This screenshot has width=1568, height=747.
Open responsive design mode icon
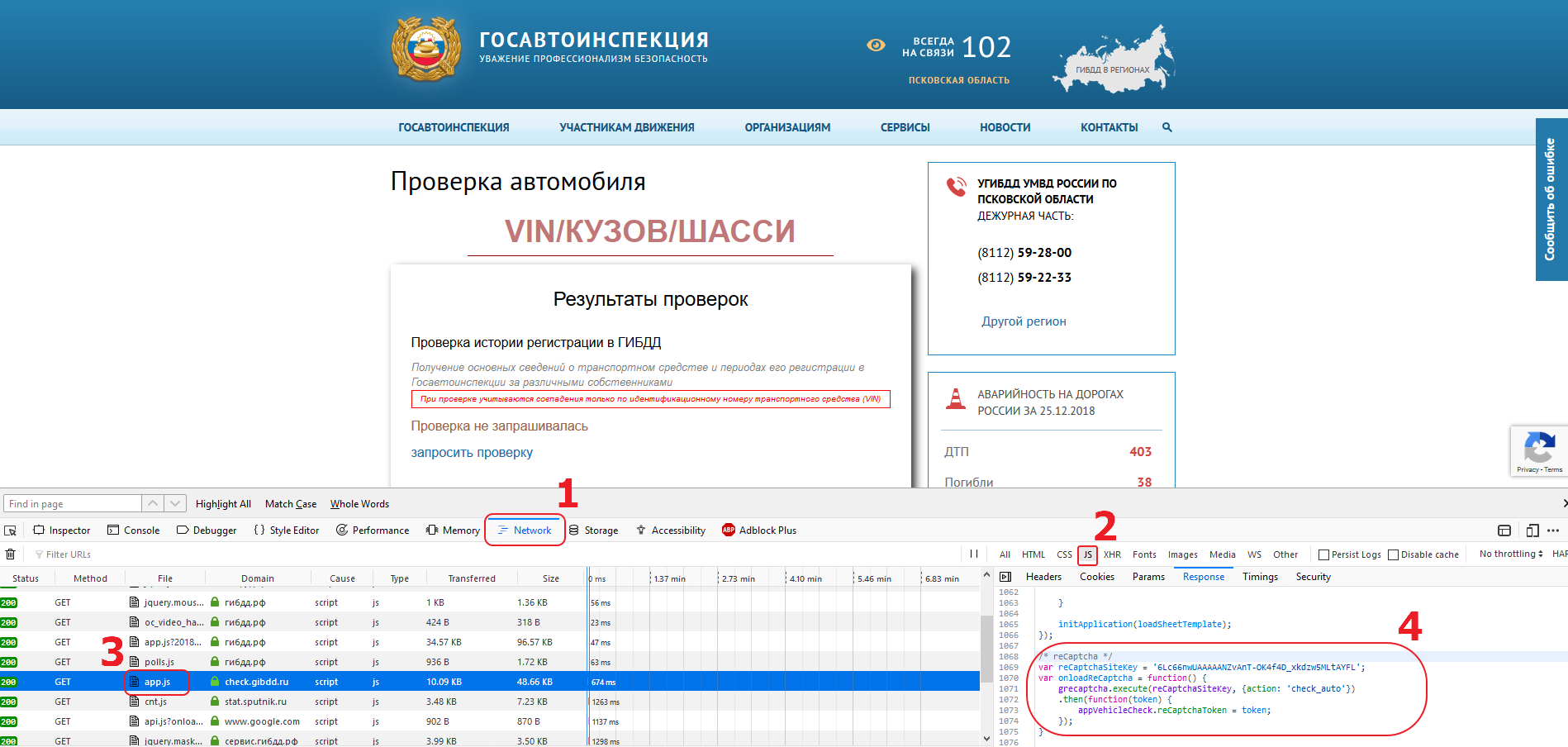click(x=1532, y=531)
